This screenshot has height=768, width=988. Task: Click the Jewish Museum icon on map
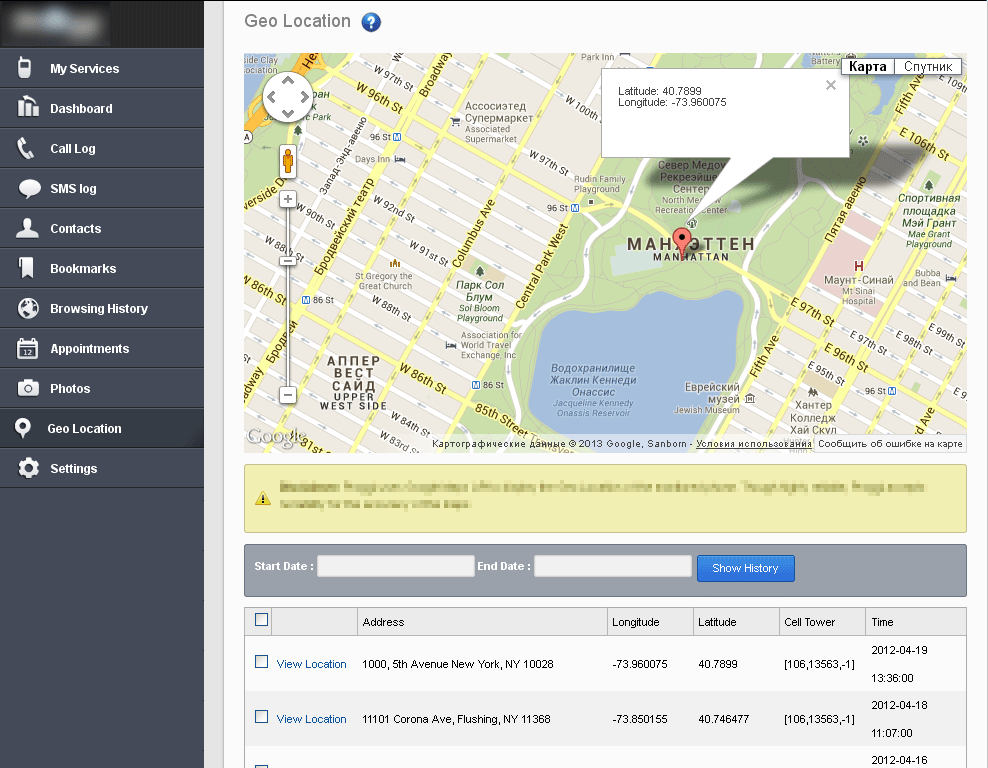pos(750,399)
